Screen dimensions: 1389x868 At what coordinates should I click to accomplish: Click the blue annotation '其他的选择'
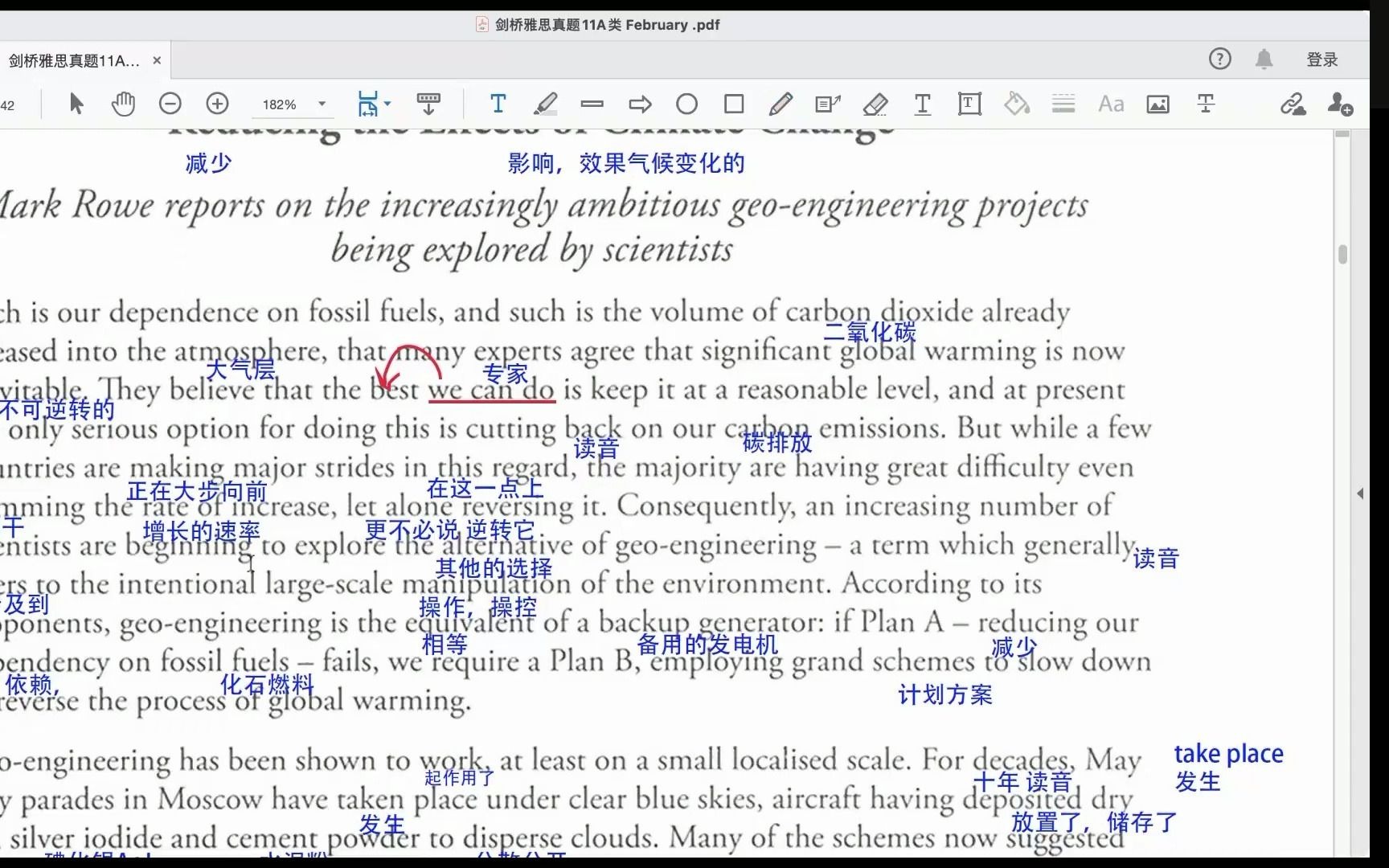[494, 568]
